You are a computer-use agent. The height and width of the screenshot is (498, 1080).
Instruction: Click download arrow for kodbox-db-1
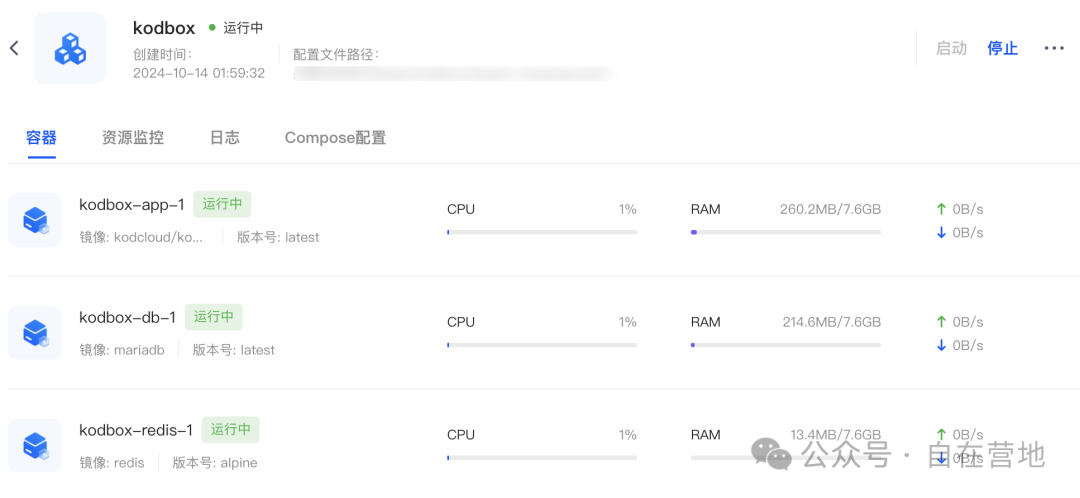tap(941, 345)
